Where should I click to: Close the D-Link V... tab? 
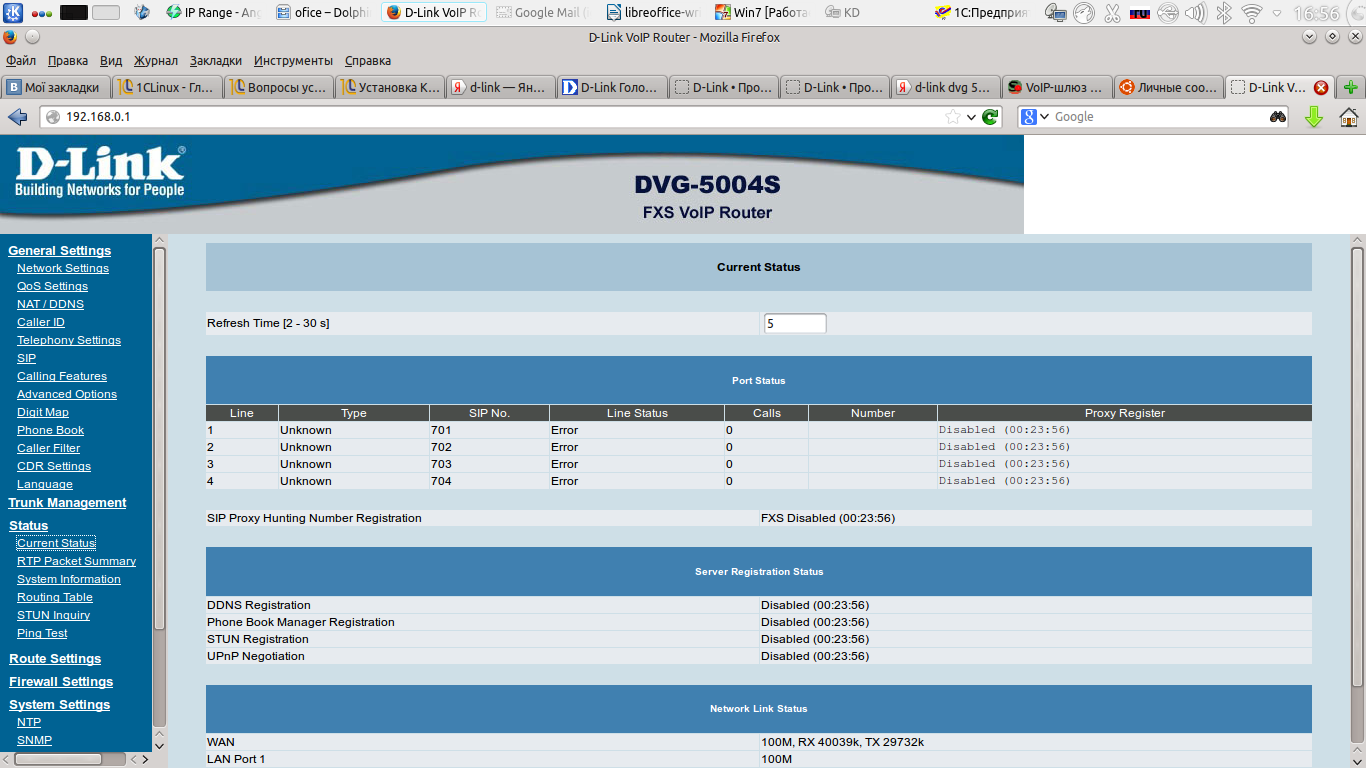(x=1321, y=87)
